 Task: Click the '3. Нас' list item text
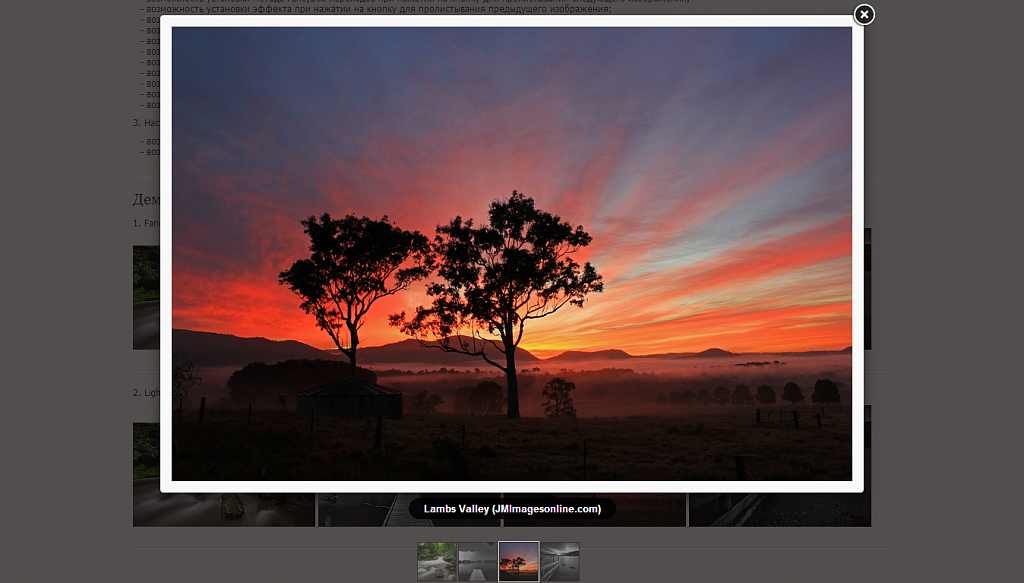click(x=146, y=123)
